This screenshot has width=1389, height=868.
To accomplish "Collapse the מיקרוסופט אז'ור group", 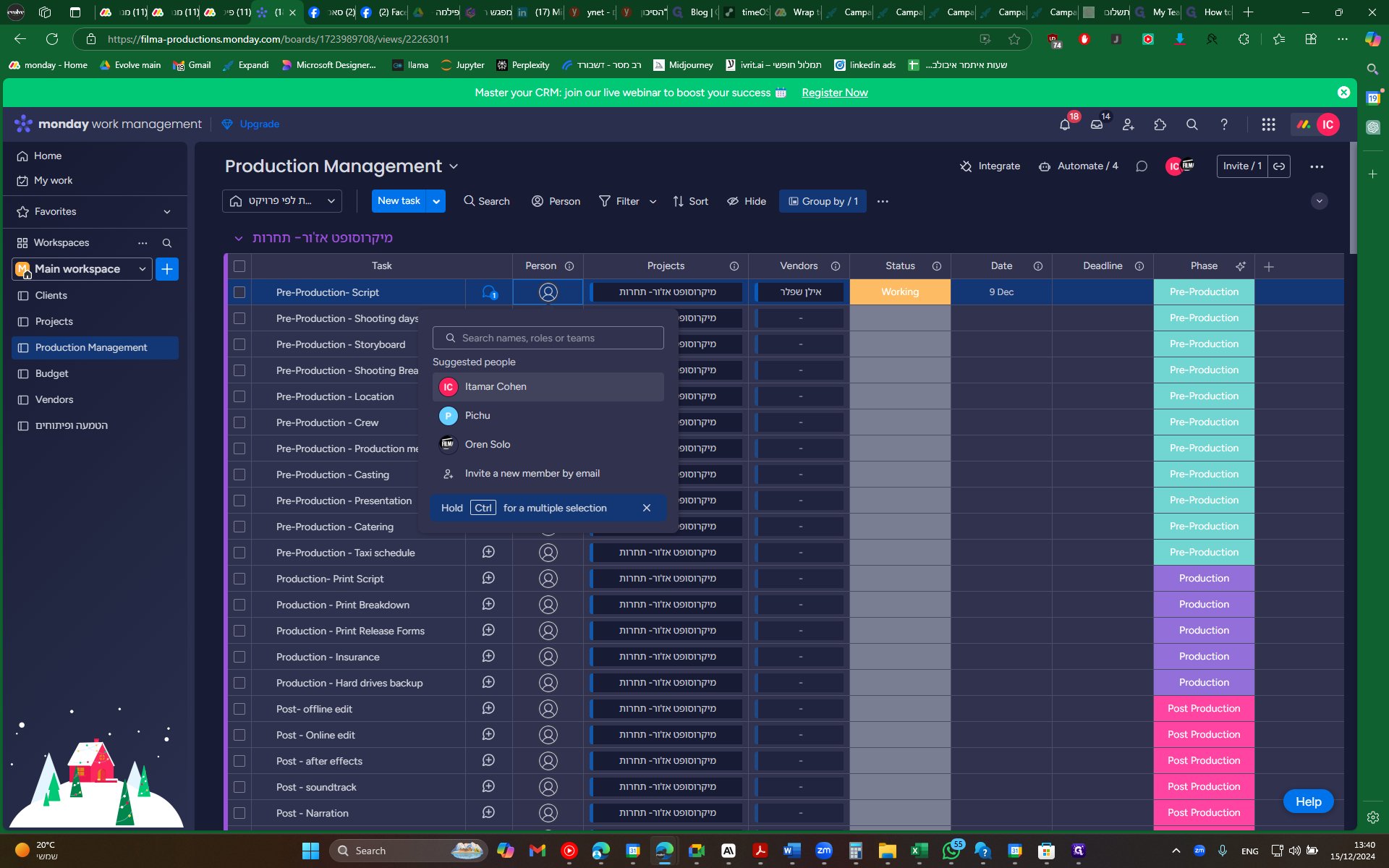I will (238, 238).
